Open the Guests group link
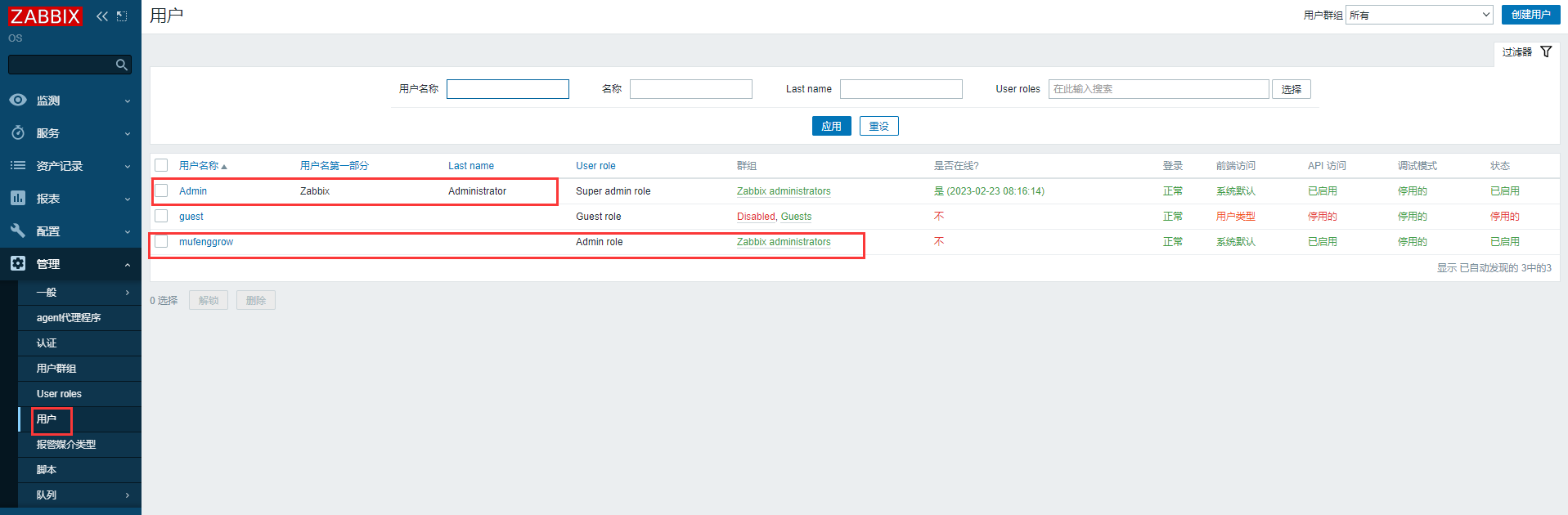1568x515 pixels. (796, 217)
